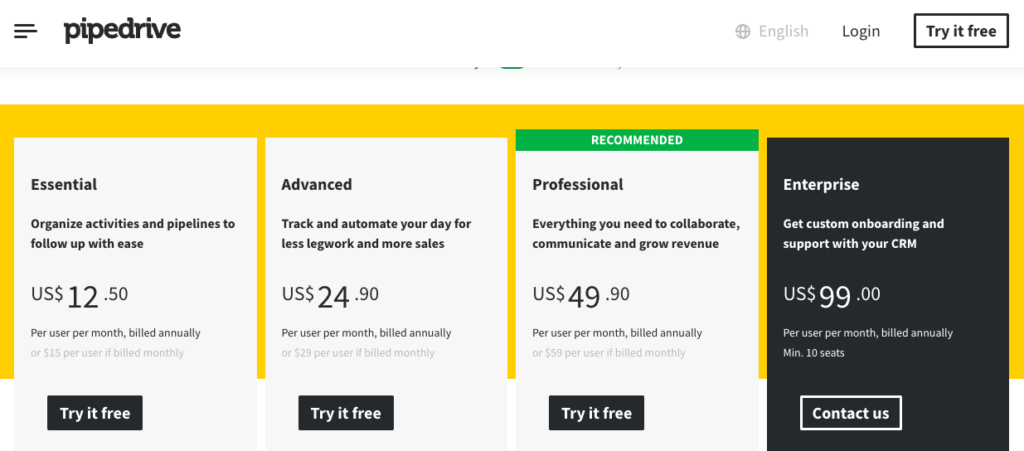Start the Essential plan free trial
The height and width of the screenshot is (451, 1024).
95,412
